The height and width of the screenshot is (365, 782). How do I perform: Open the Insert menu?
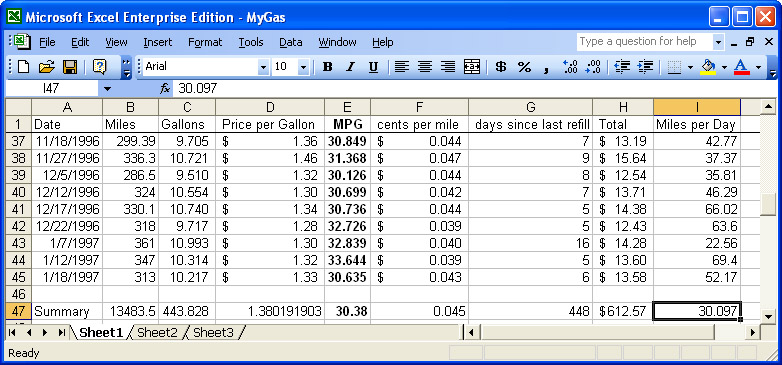[x=158, y=42]
